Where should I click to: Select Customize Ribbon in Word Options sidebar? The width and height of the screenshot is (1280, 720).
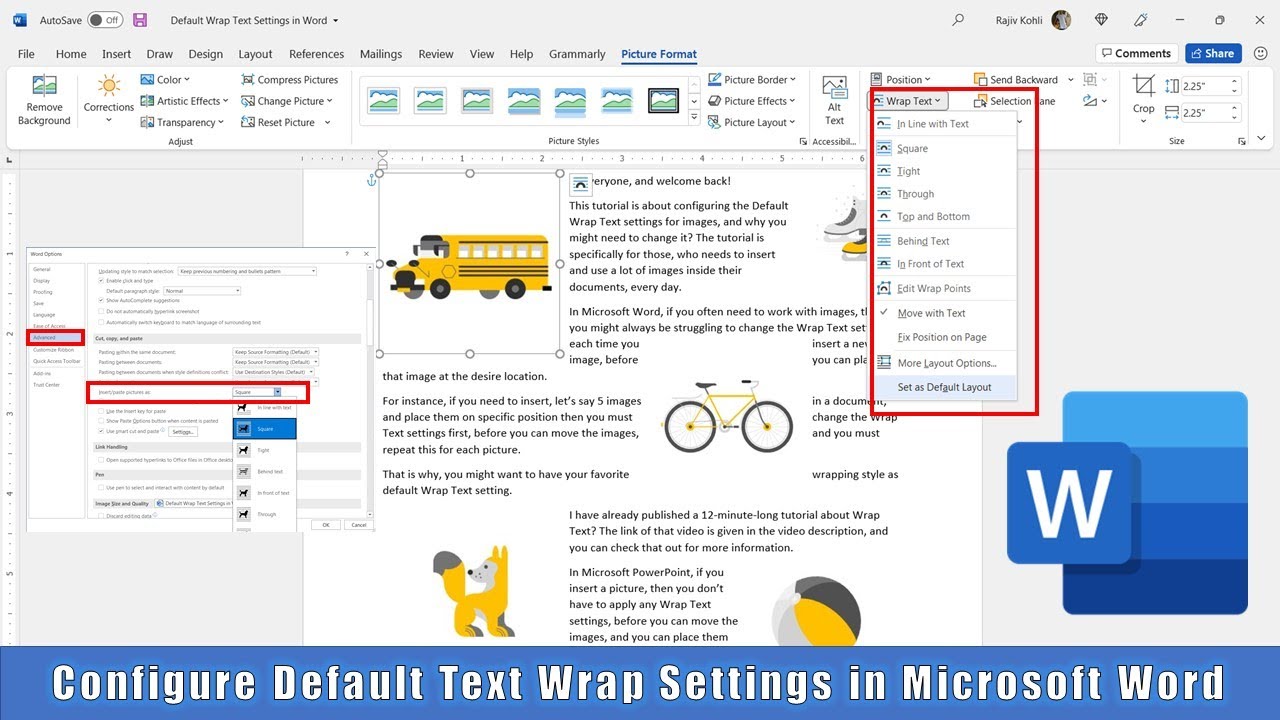(56, 350)
